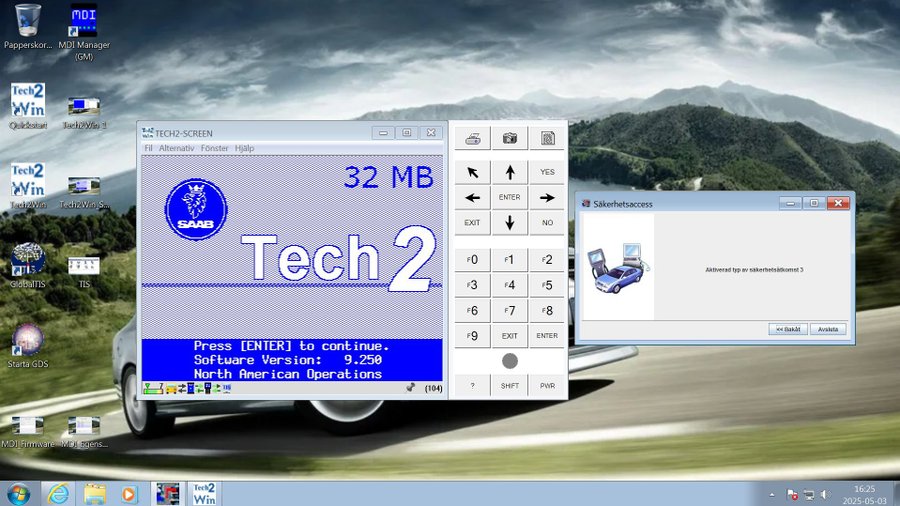Image resolution: width=900 pixels, height=506 pixels.
Task: Click the printer icon on Tech2 keypad
Action: click(x=472, y=138)
